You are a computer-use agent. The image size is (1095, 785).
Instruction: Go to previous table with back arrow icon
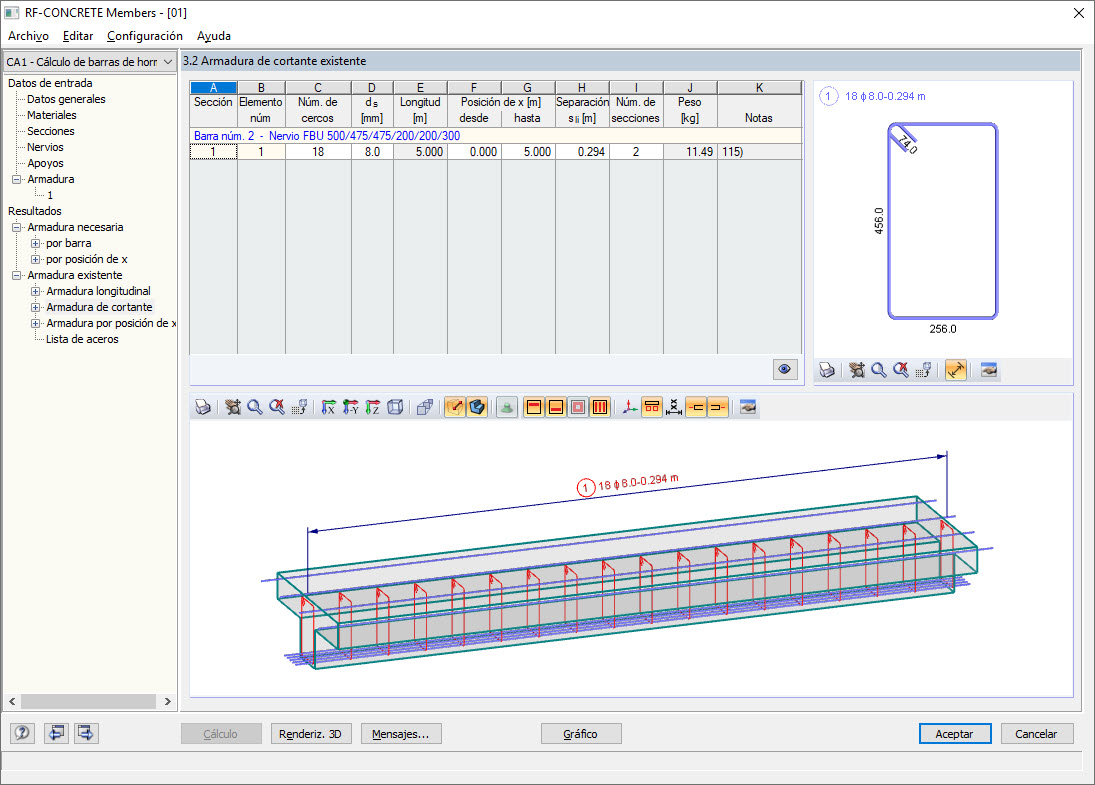pos(57,733)
